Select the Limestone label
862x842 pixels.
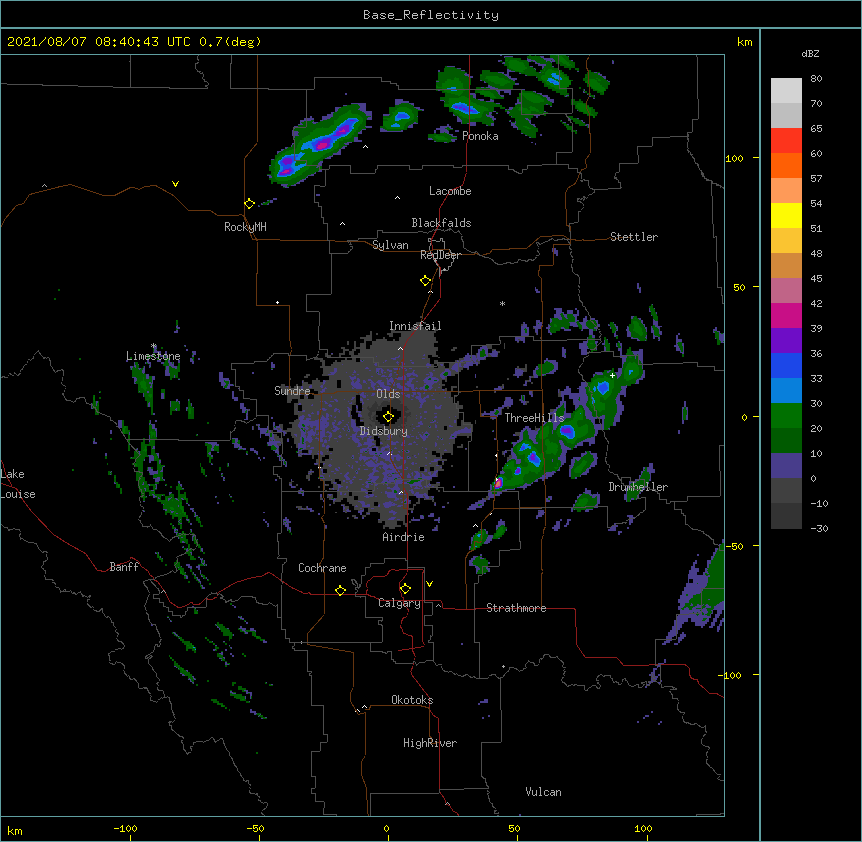[153, 356]
